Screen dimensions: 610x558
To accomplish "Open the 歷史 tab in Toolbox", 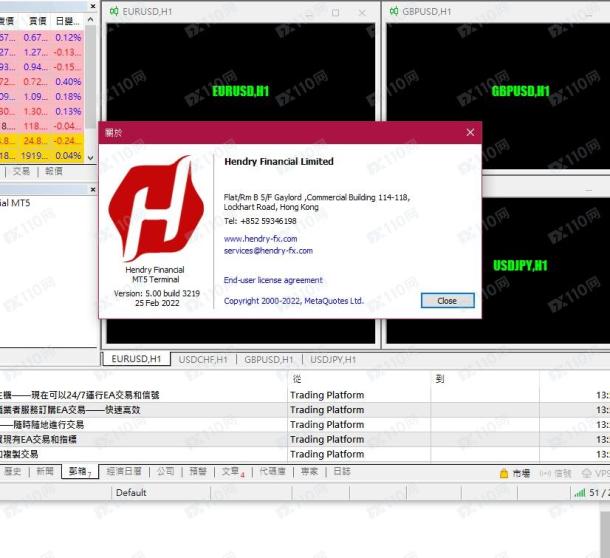I will 12,472.
